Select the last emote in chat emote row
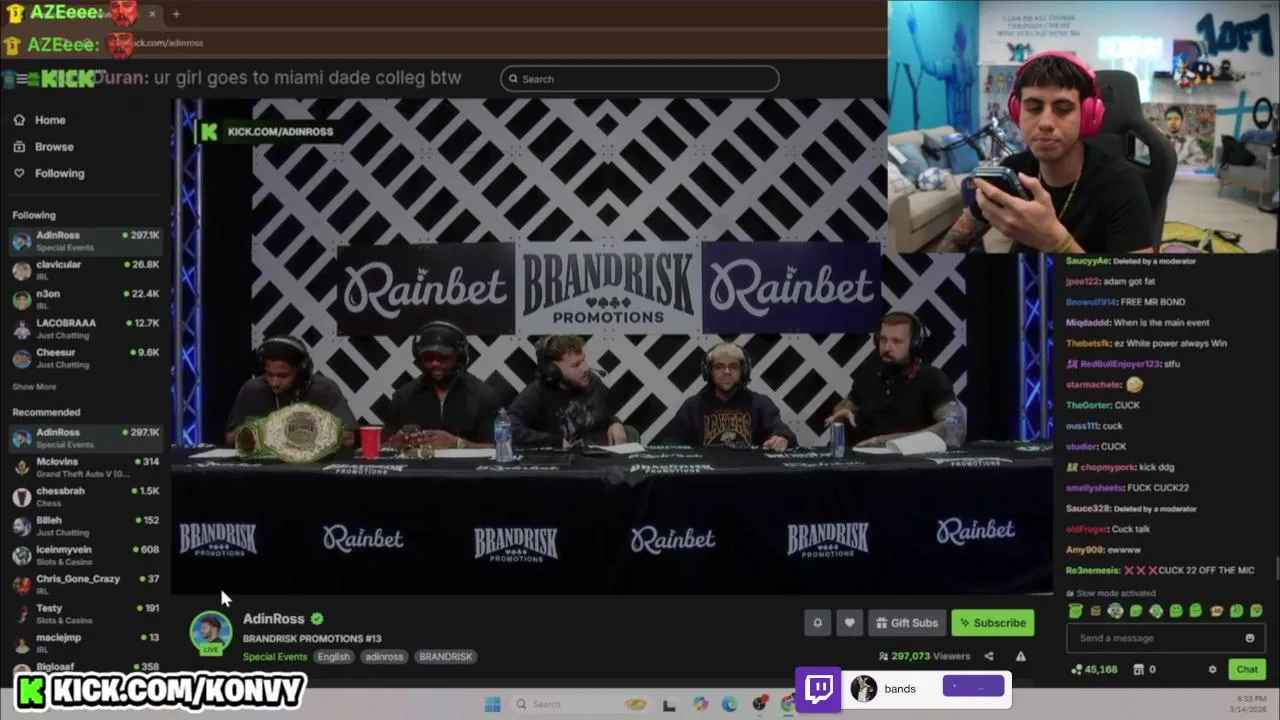This screenshot has height=720, width=1280. coord(1256,611)
